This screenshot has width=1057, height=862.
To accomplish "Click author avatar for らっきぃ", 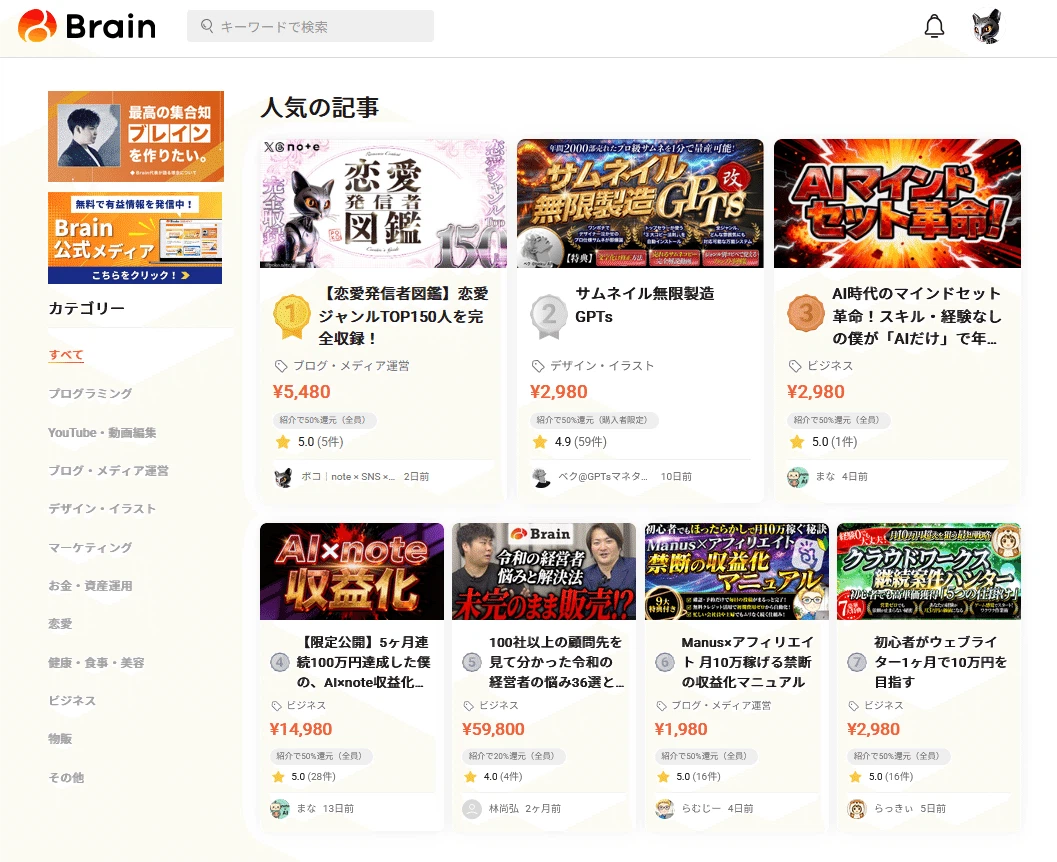I will tap(856, 808).
